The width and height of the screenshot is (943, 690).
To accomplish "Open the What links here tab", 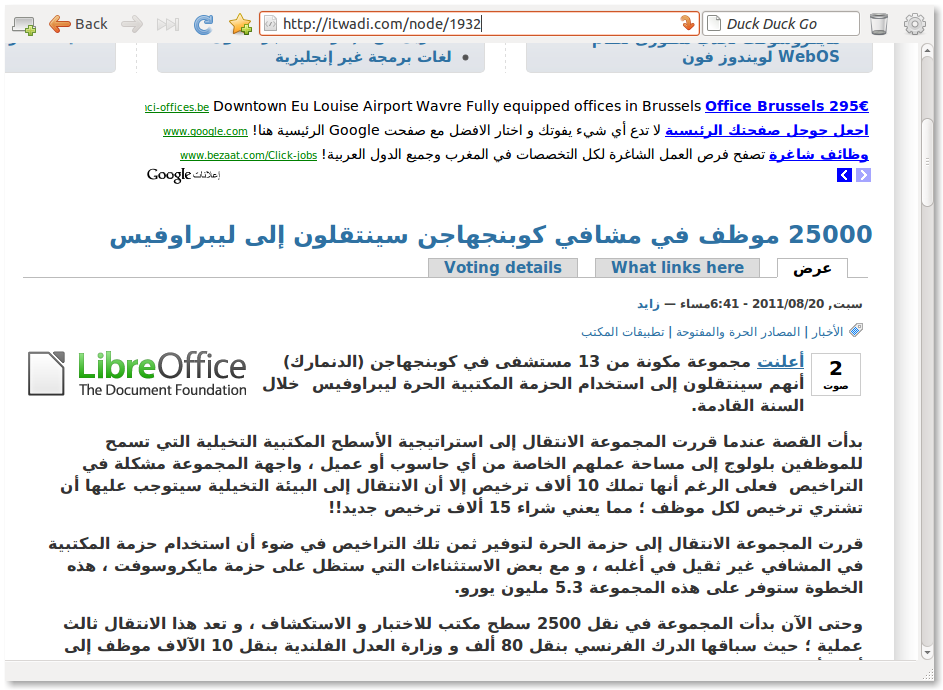I will [x=677, y=267].
